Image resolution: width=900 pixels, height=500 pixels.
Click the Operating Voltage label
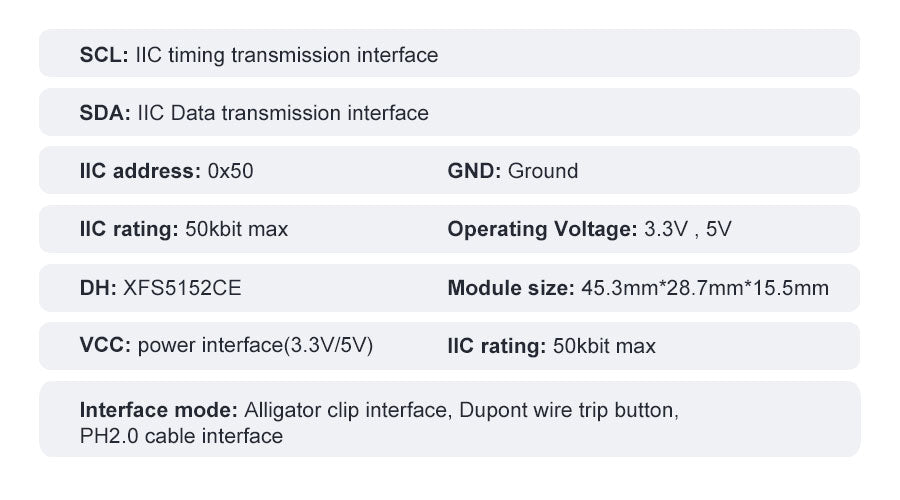click(x=542, y=229)
